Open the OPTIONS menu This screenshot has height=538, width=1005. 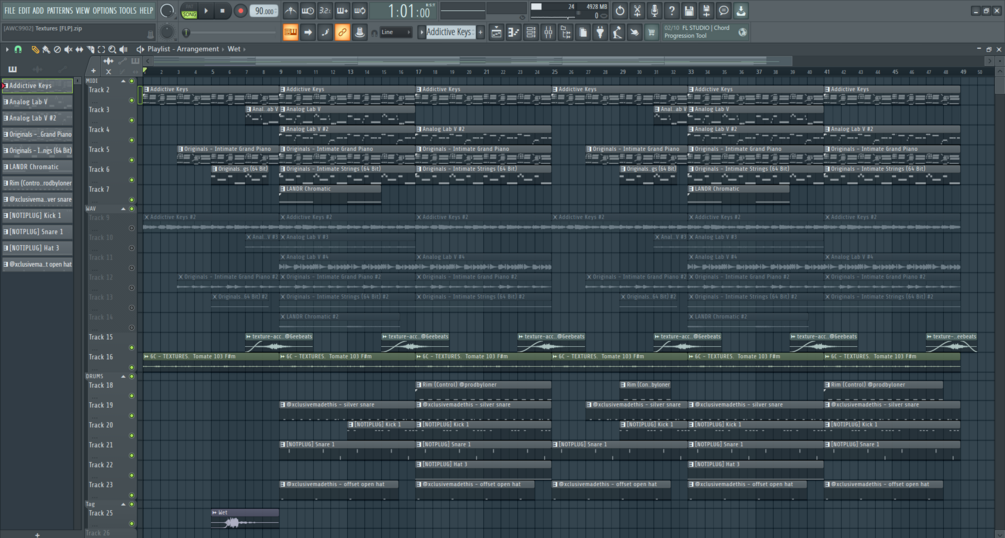point(104,10)
